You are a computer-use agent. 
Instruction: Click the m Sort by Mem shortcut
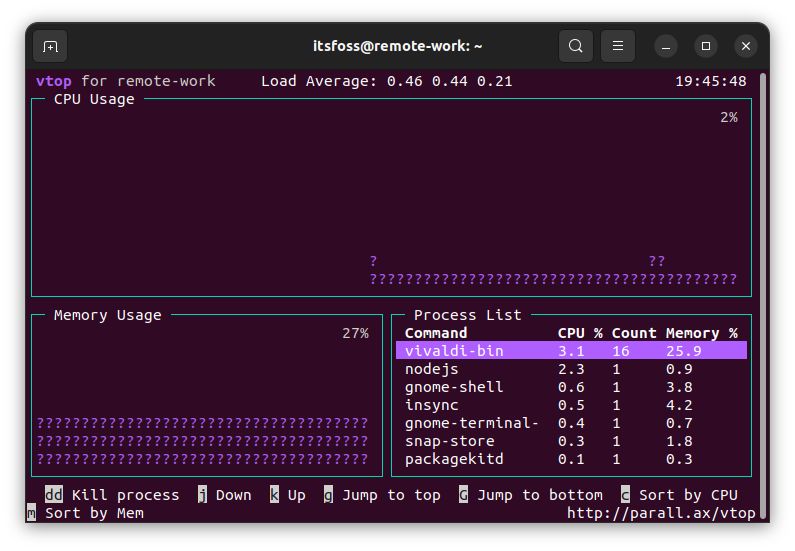click(x=85, y=513)
